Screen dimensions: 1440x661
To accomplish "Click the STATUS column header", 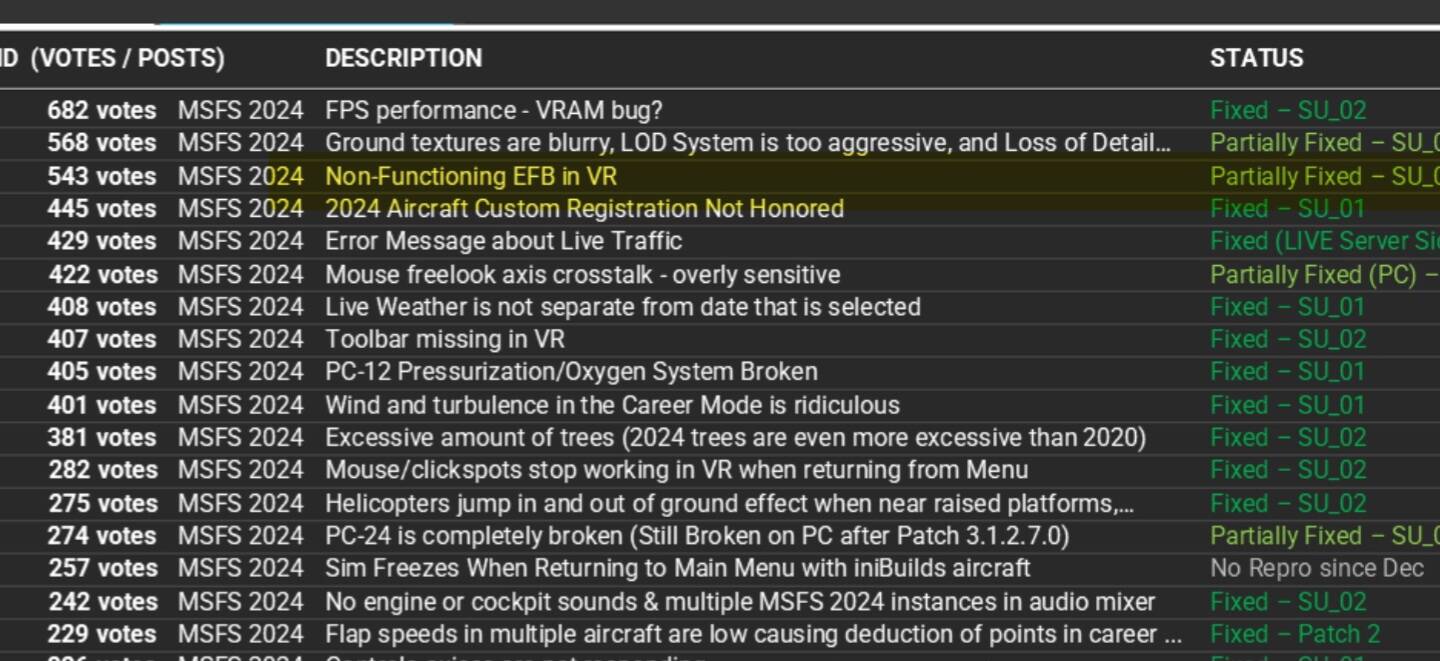I will 1256,58.
